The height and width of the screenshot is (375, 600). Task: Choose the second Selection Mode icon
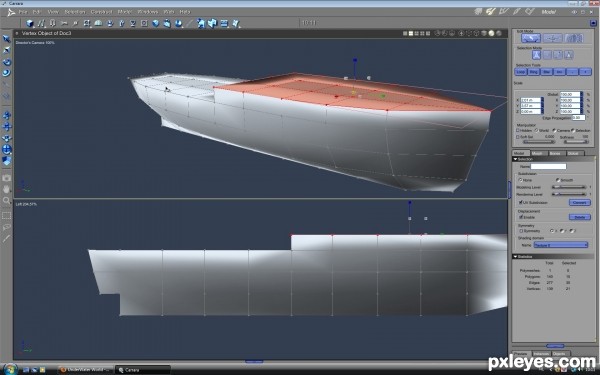[547, 55]
